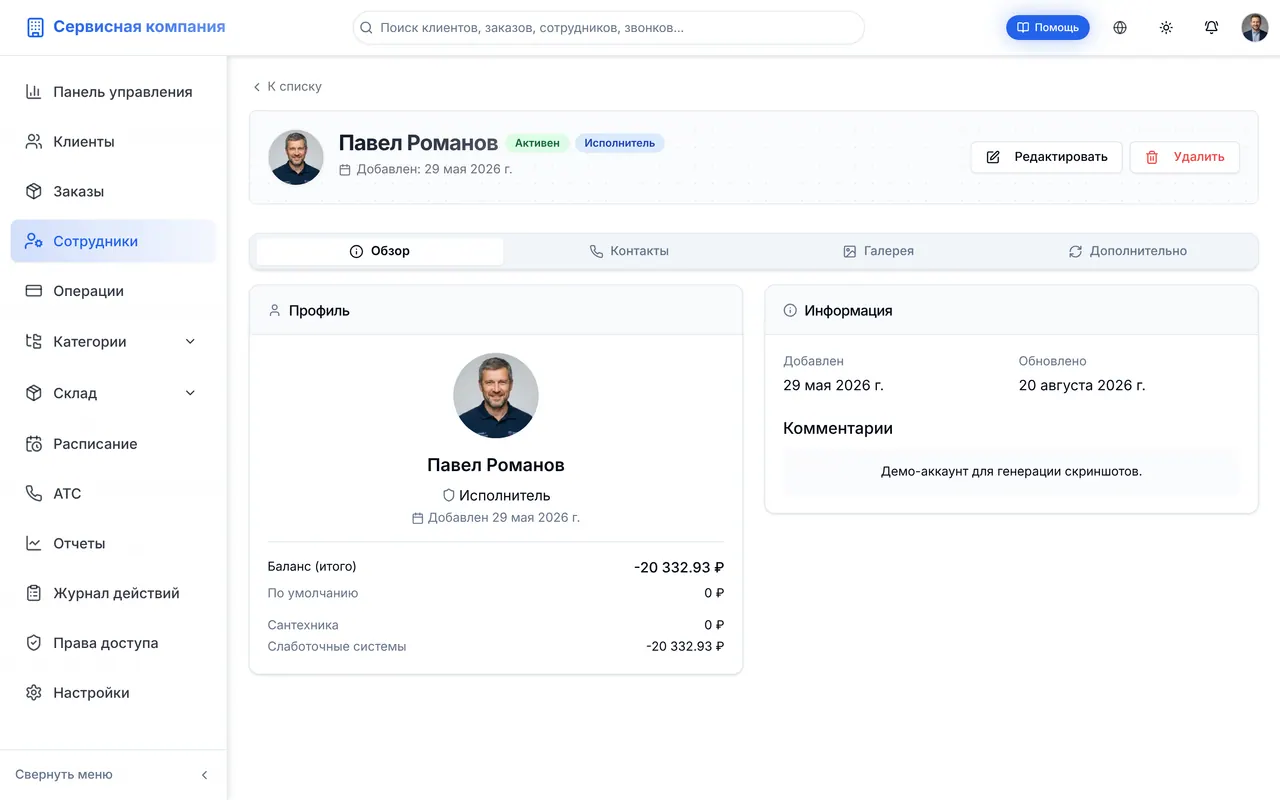
Task: Click the Заказы box icon
Action: [34, 192]
